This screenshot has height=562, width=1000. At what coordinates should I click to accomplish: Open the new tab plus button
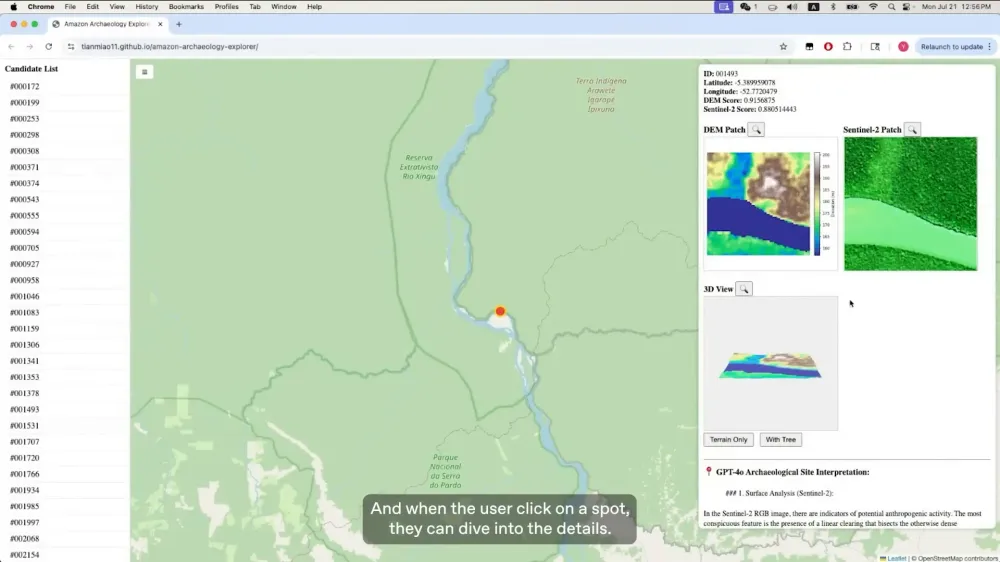coord(179,24)
